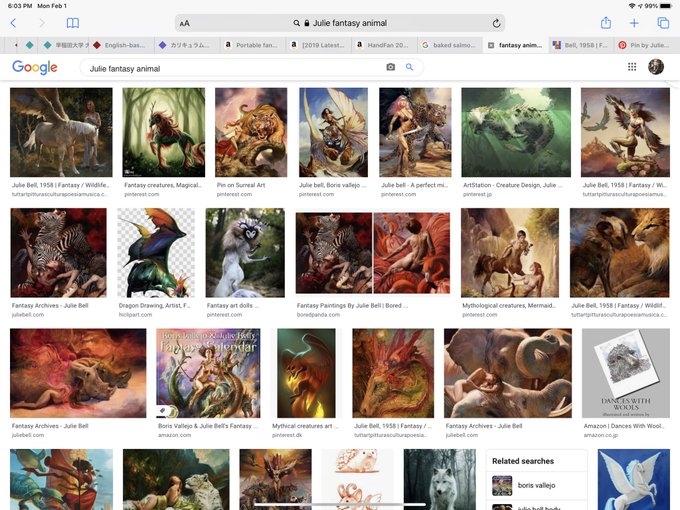Click 'Amazon | Dances With Wool..' caption
This screenshot has width=680, height=510.
tap(624, 426)
